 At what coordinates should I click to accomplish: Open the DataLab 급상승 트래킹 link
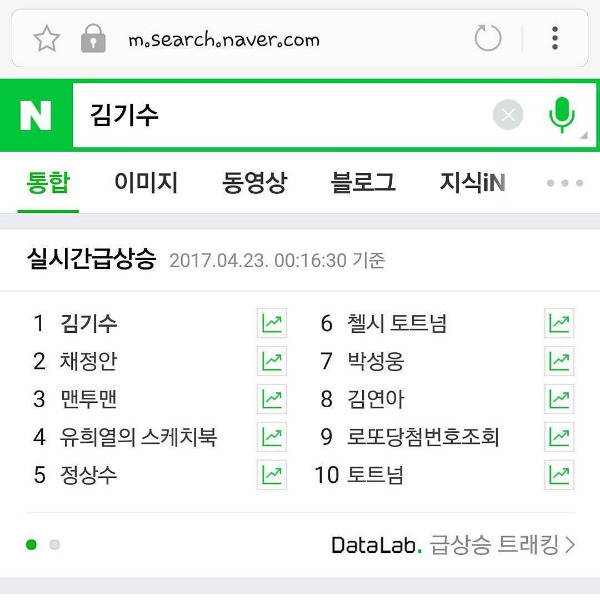pos(453,545)
